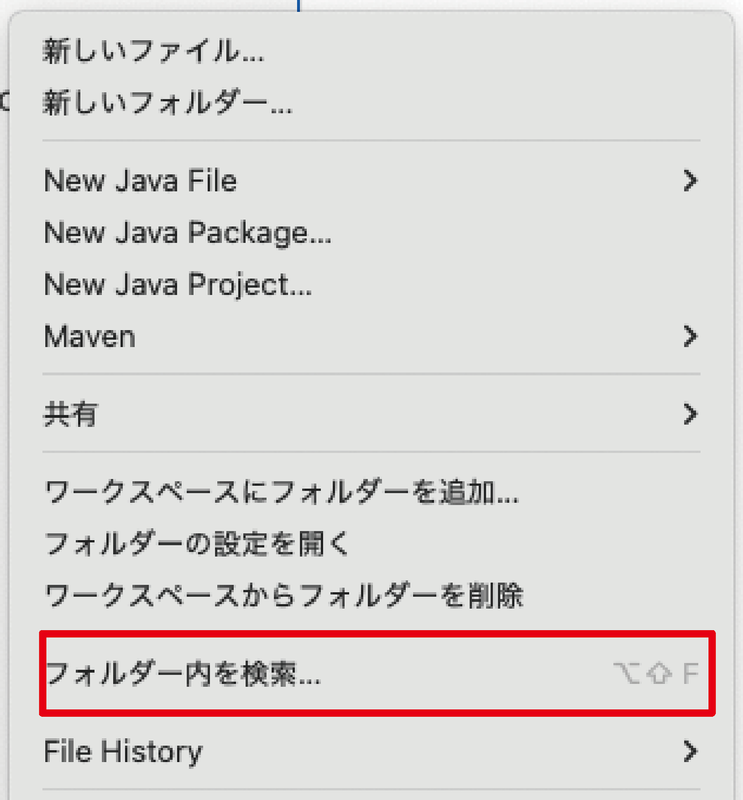Choose 新しいフォルダー... from context menu
The width and height of the screenshot is (743, 800).
coord(168,103)
